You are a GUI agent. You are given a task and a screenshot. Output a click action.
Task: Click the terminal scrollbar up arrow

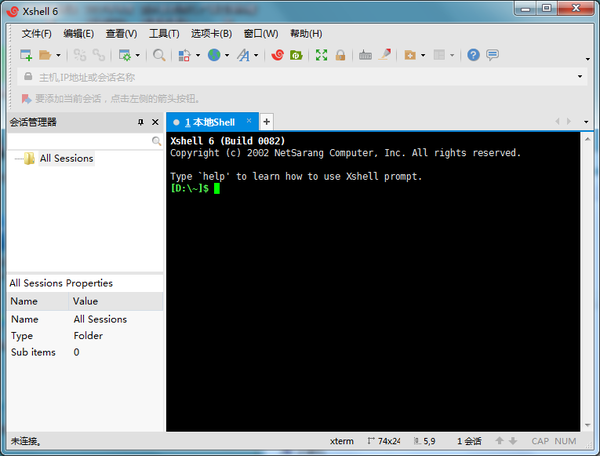tap(588, 139)
